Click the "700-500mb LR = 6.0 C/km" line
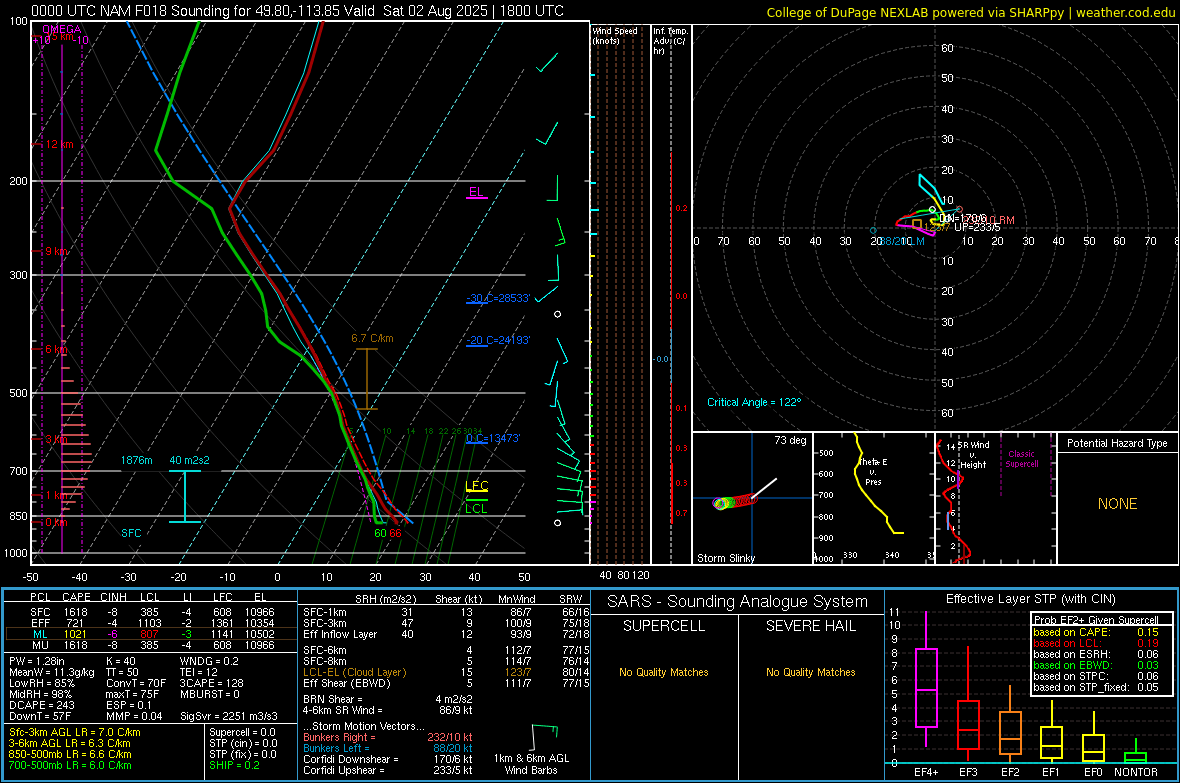The width and height of the screenshot is (1180, 783). point(70,765)
